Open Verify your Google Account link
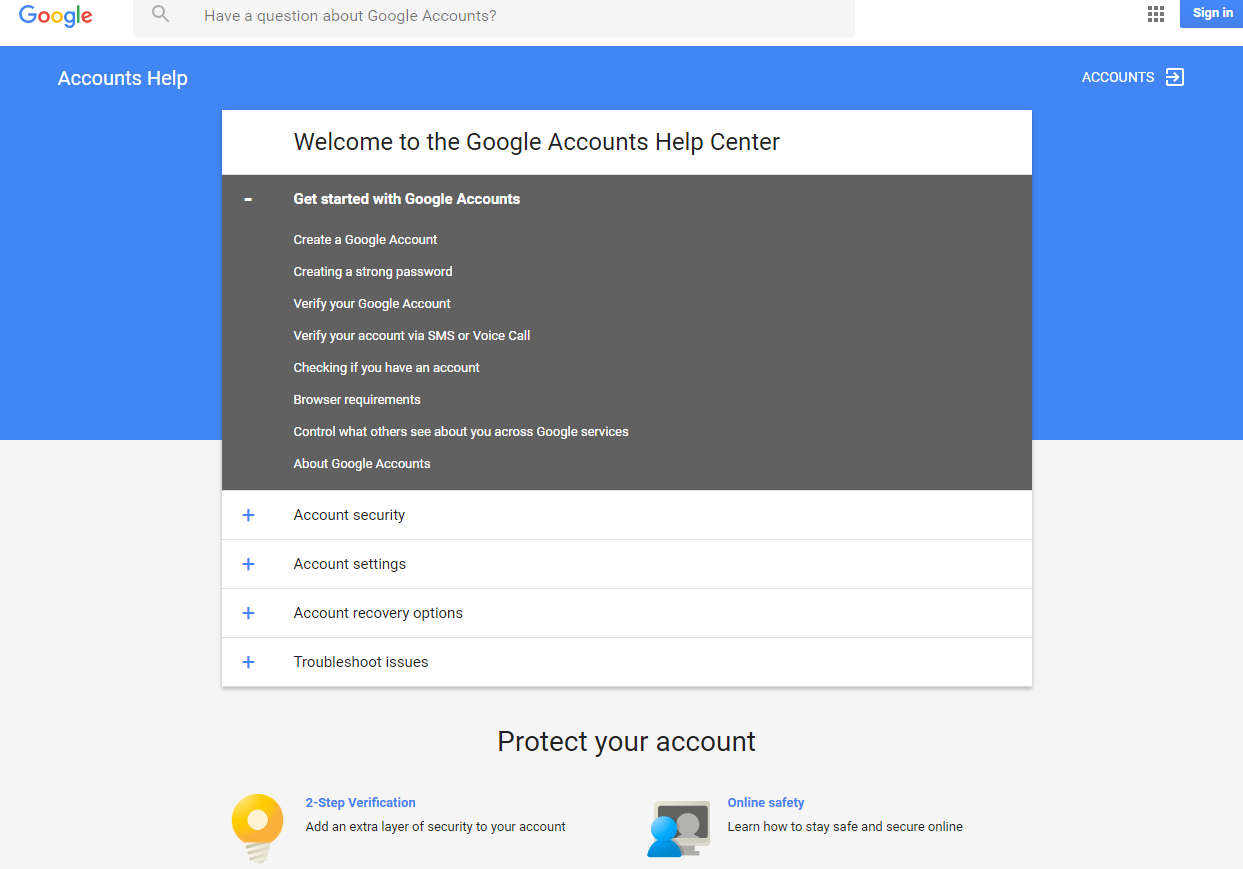The width and height of the screenshot is (1243, 869). click(x=371, y=304)
